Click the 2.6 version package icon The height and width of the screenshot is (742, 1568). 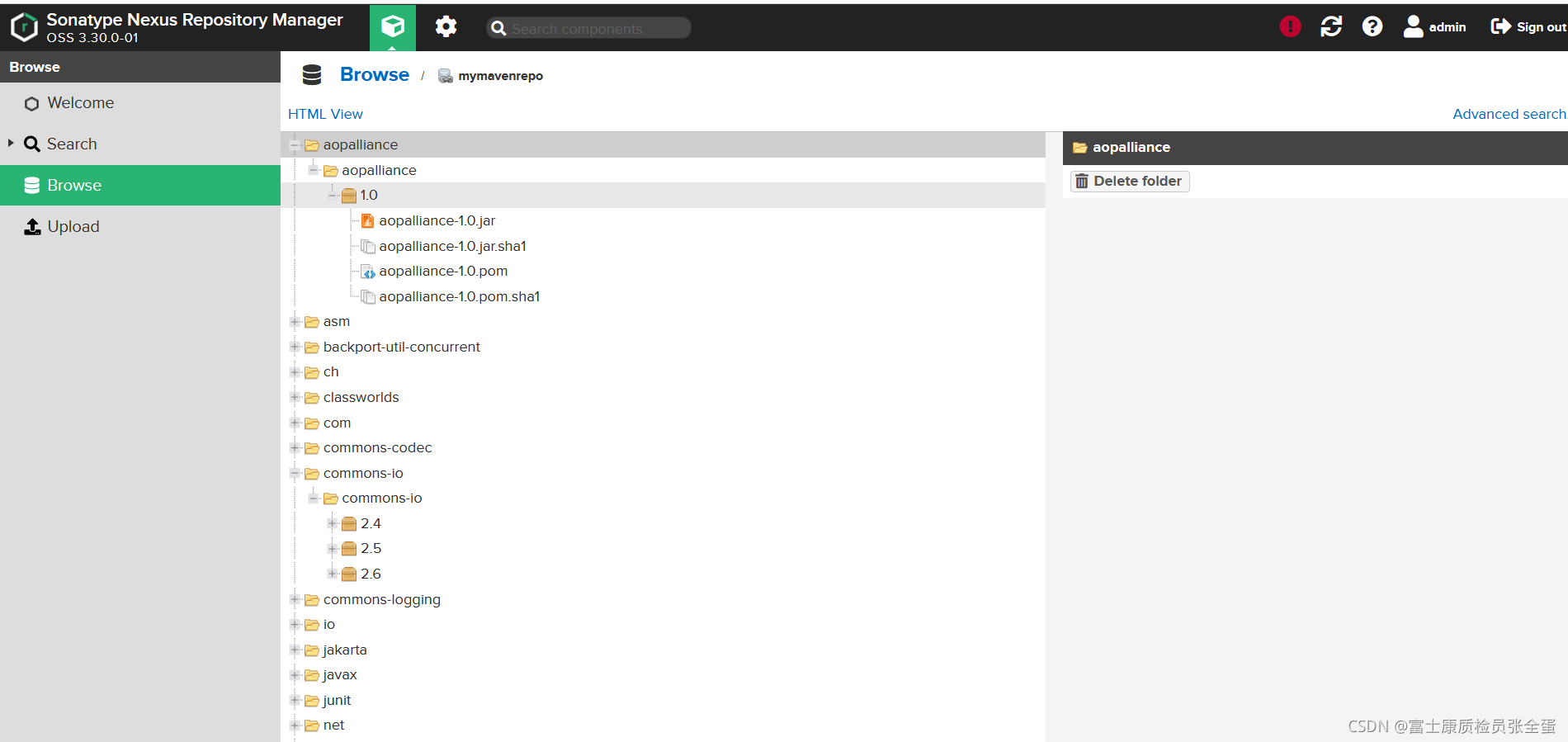[x=349, y=574]
